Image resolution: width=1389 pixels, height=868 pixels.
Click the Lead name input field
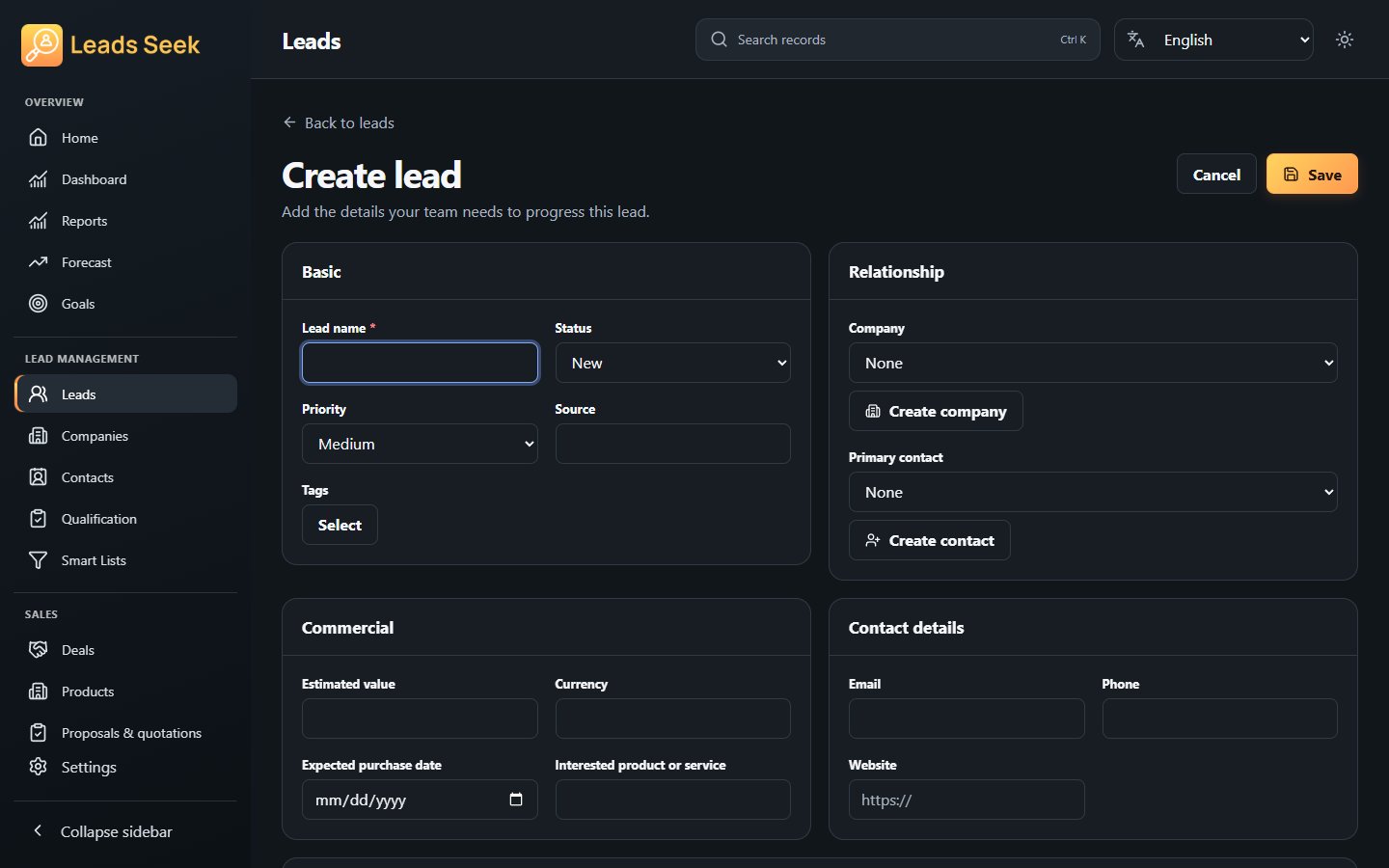(420, 363)
